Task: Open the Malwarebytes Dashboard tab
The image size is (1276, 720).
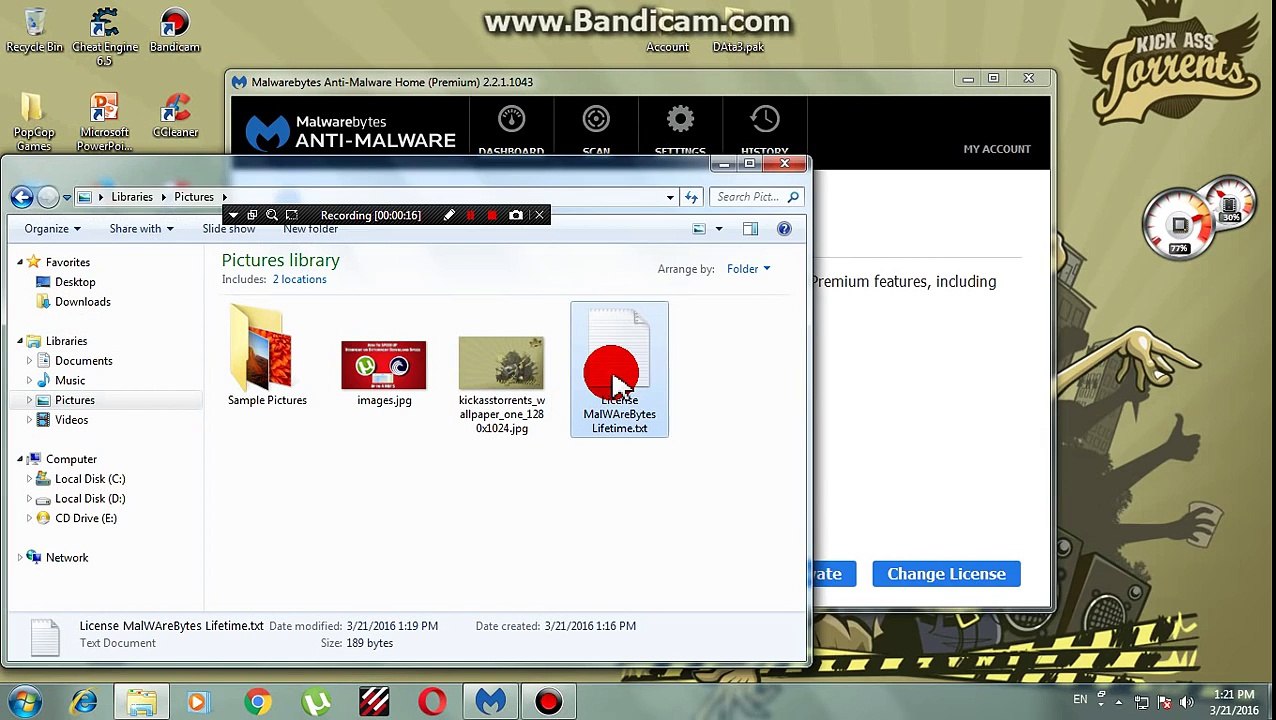Action: click(511, 130)
